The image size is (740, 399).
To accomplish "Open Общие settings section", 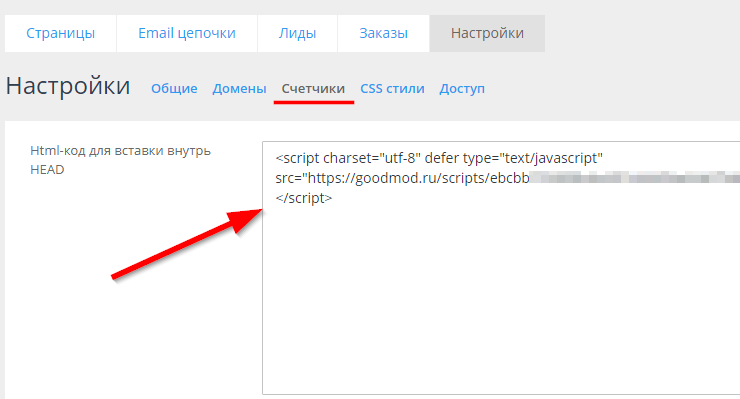I will [x=174, y=88].
